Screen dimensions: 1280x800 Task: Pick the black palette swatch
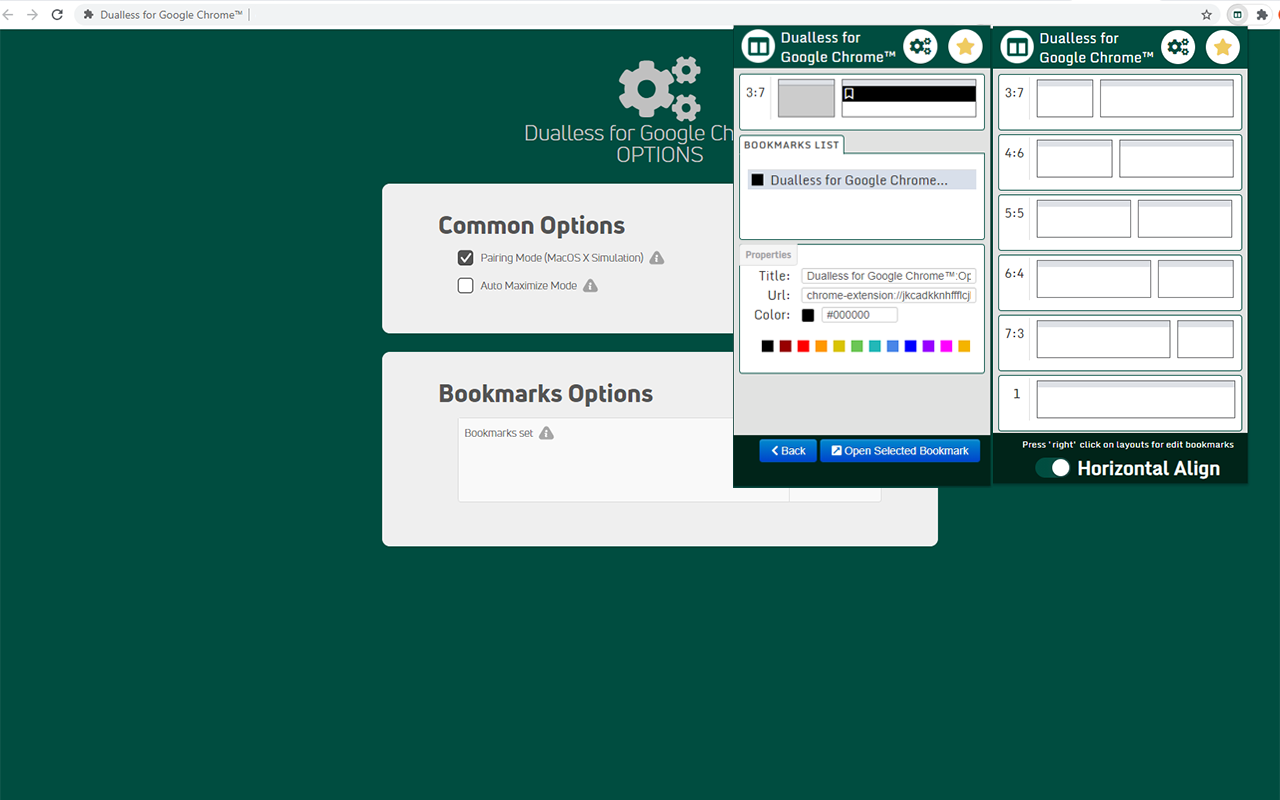coord(768,346)
